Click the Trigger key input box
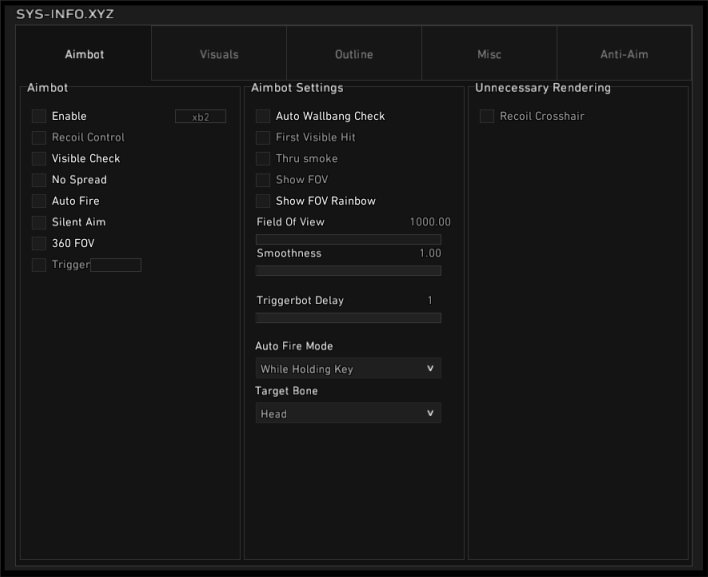The width and height of the screenshot is (708, 577). [x=116, y=265]
